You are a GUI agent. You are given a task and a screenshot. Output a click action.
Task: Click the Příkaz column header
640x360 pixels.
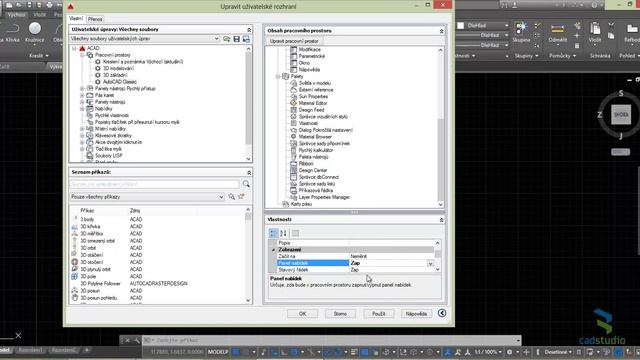87,211
